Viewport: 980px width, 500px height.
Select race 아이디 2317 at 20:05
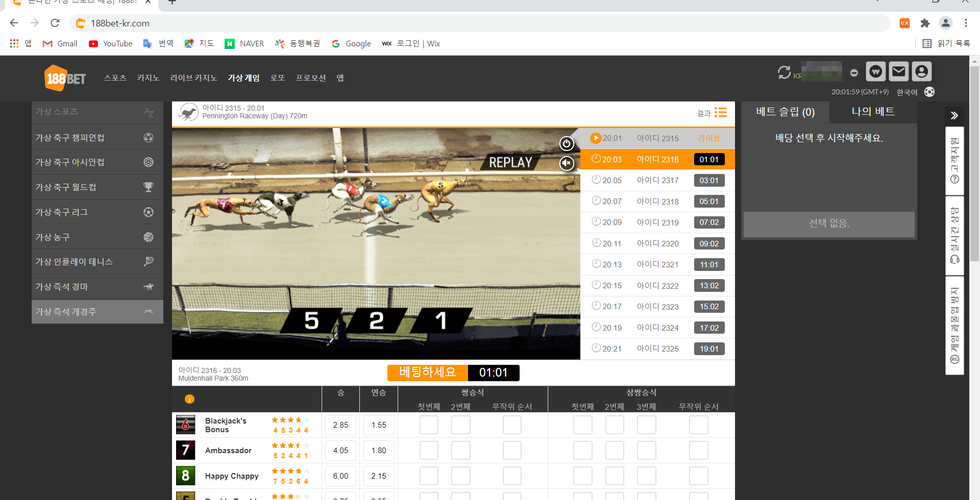(658, 181)
